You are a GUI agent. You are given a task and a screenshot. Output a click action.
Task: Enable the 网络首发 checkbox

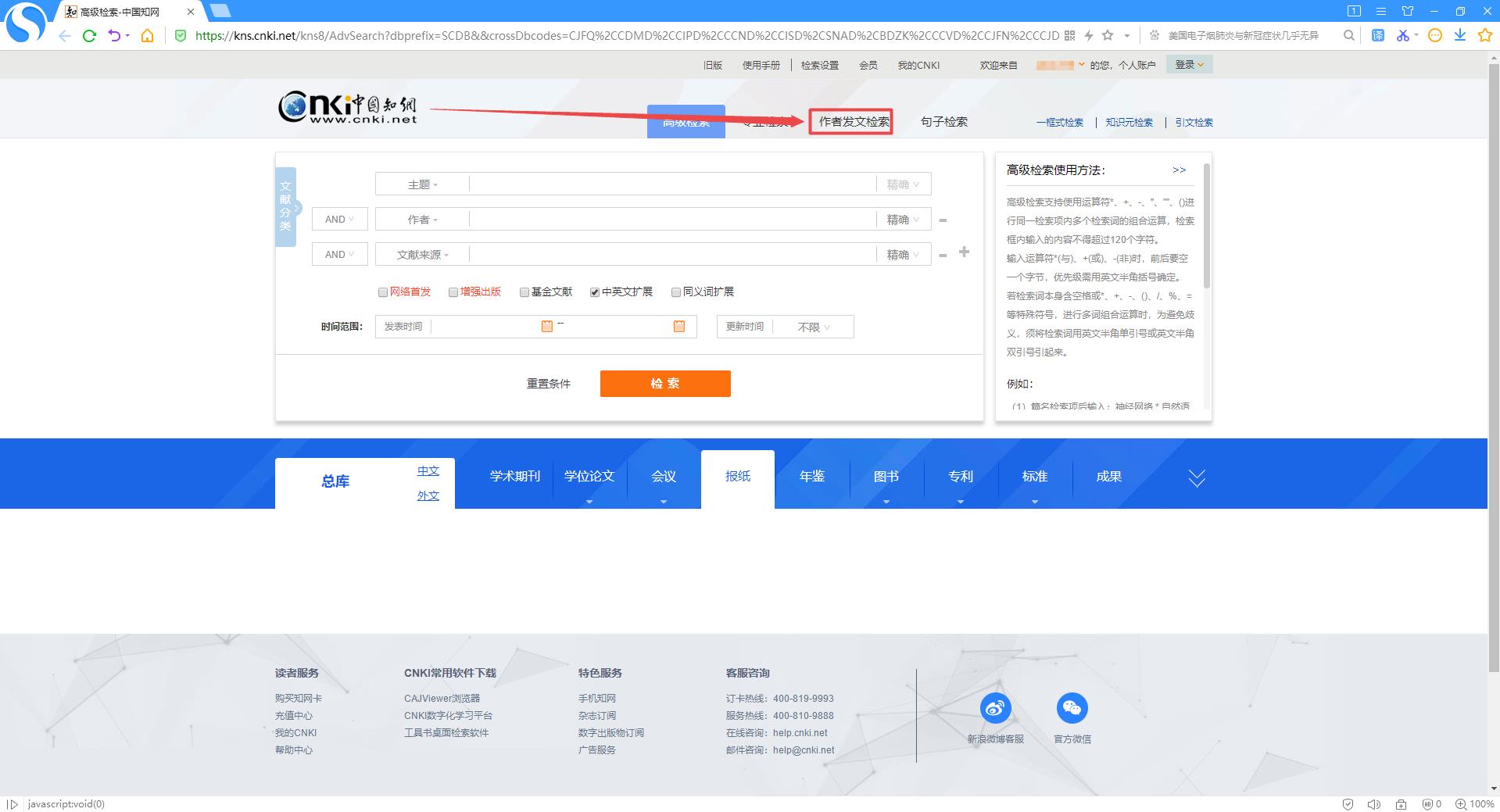click(383, 292)
